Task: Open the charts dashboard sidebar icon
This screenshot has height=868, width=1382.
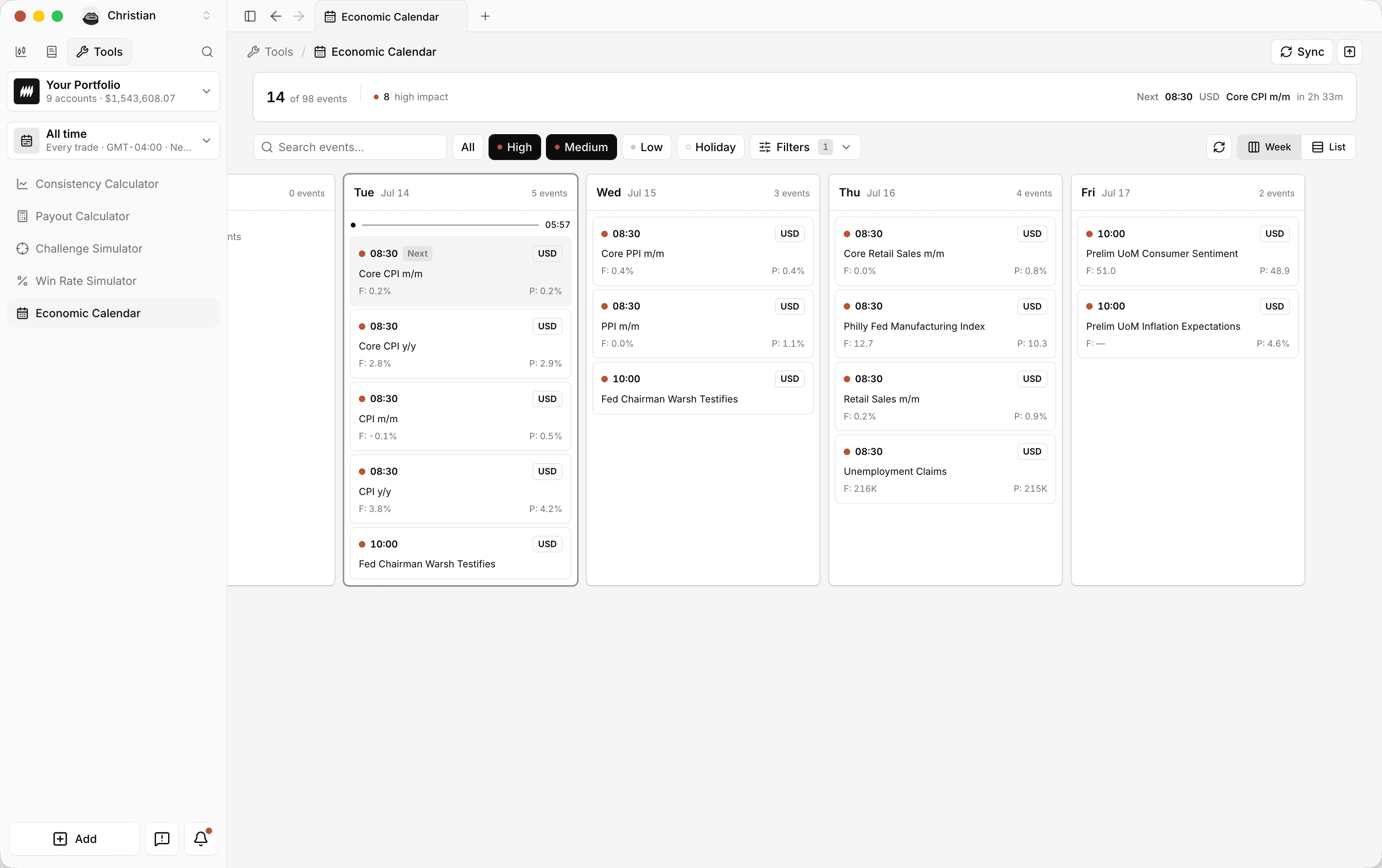Action: (21, 52)
